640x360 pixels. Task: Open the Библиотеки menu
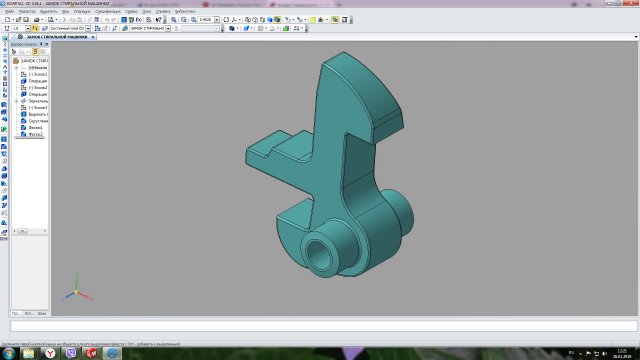pyautogui.click(x=185, y=11)
